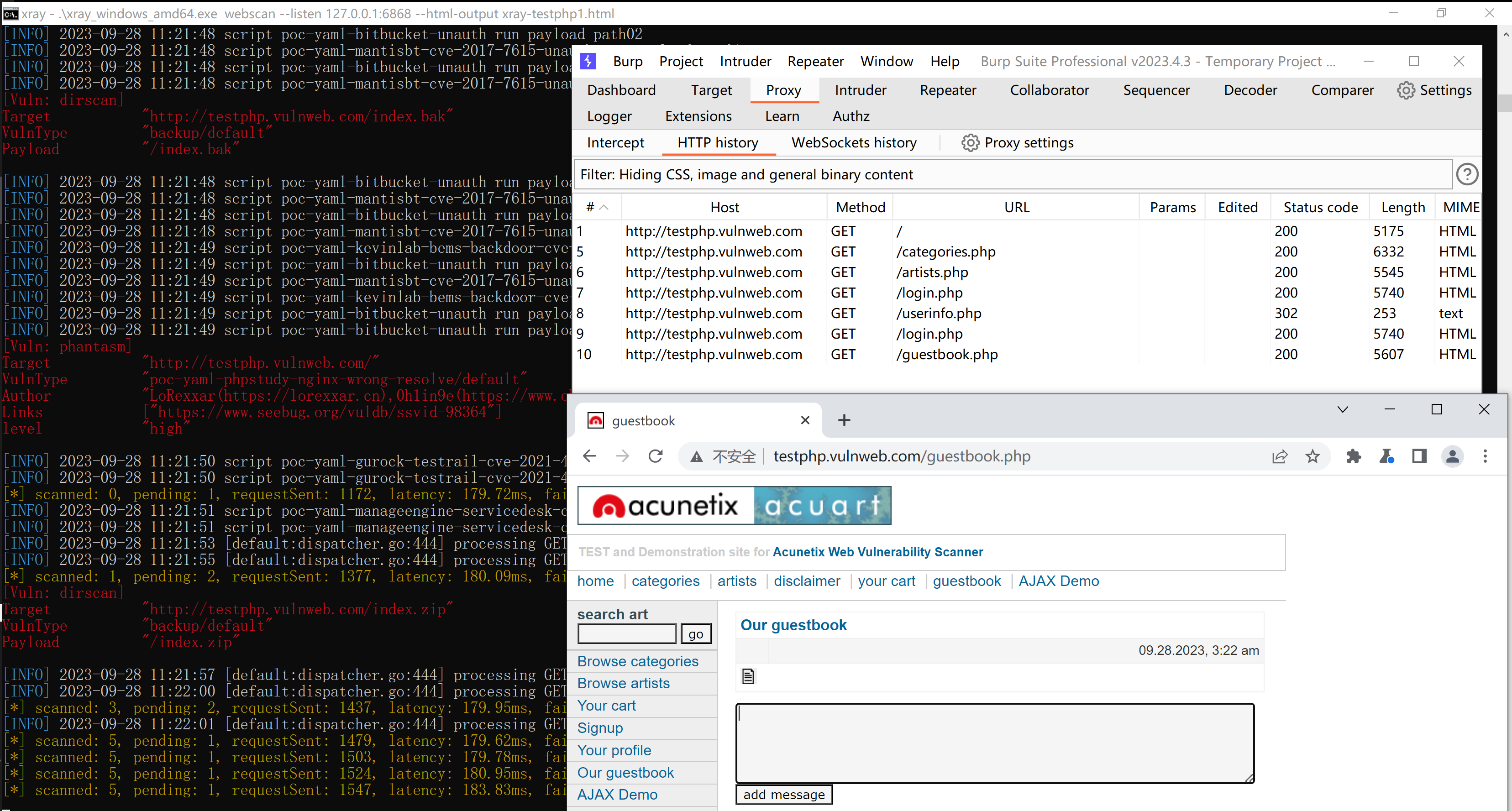Screen dimensions: 1512x811
Task: Close the guestbook browser tab
Action: (805, 420)
